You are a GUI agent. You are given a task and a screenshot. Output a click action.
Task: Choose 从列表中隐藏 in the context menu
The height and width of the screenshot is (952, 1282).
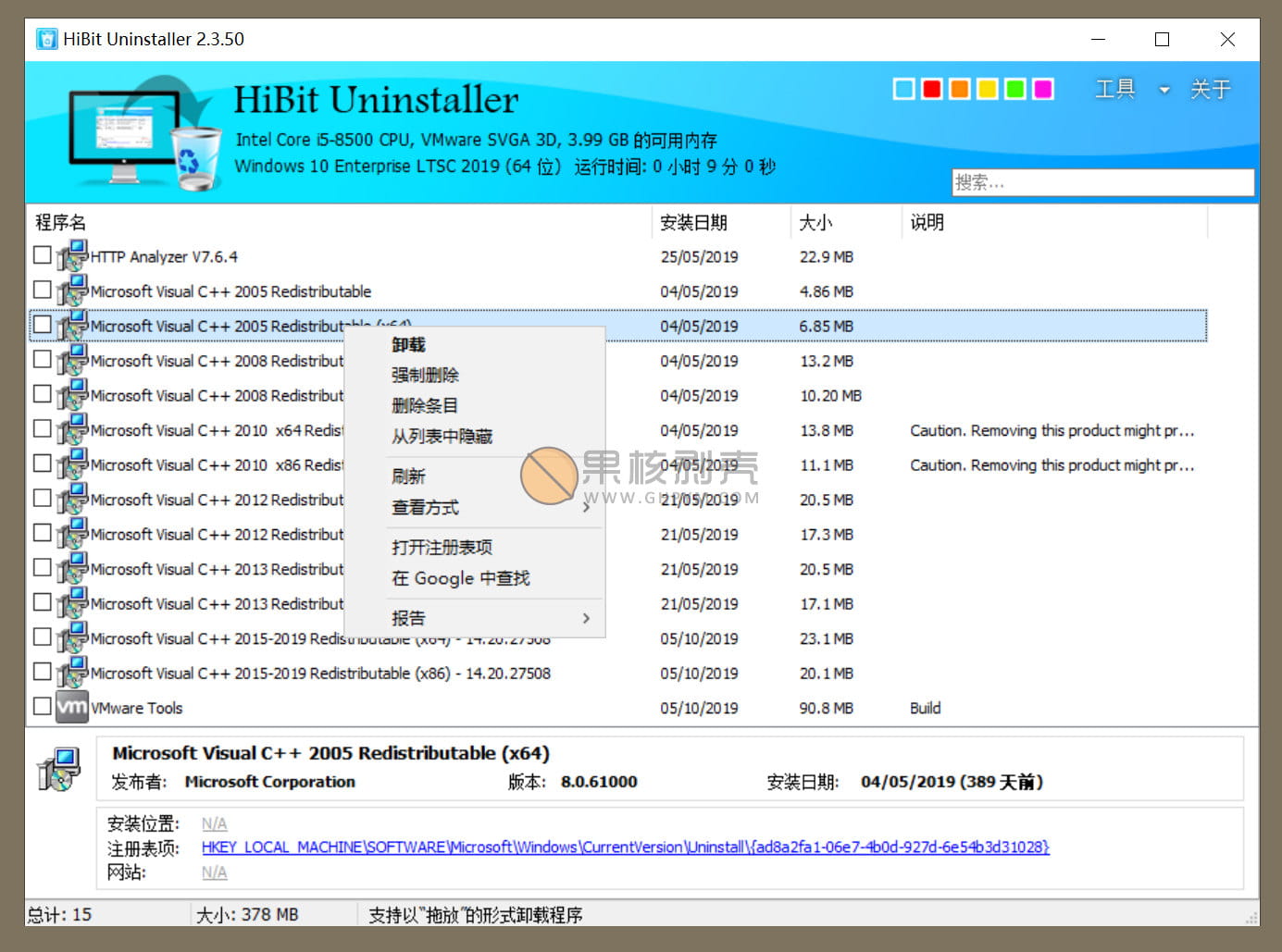click(442, 435)
